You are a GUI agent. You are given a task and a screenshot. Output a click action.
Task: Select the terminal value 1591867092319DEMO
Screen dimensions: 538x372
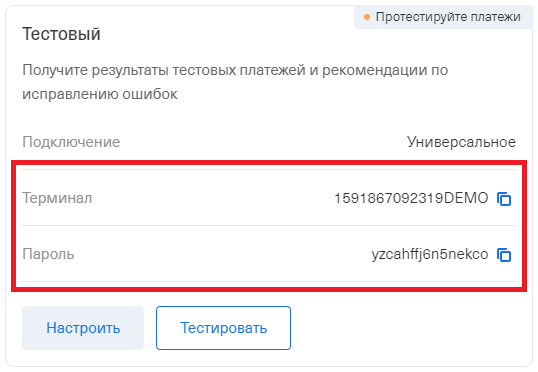pos(411,198)
